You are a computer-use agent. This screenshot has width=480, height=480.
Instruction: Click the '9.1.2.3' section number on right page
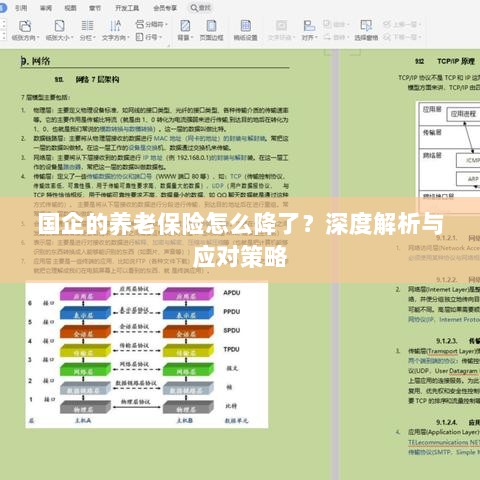446,341
